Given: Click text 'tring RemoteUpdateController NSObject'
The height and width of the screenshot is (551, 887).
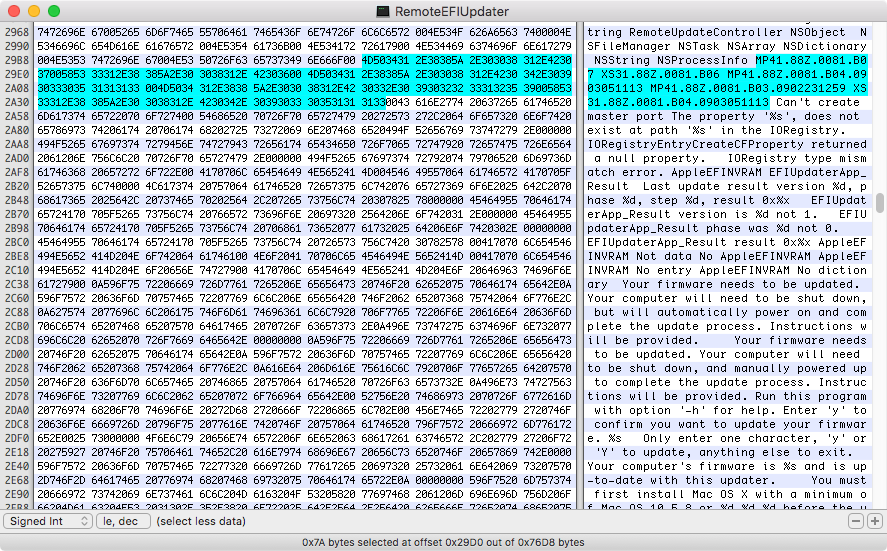Looking at the screenshot, I should click(716, 32).
